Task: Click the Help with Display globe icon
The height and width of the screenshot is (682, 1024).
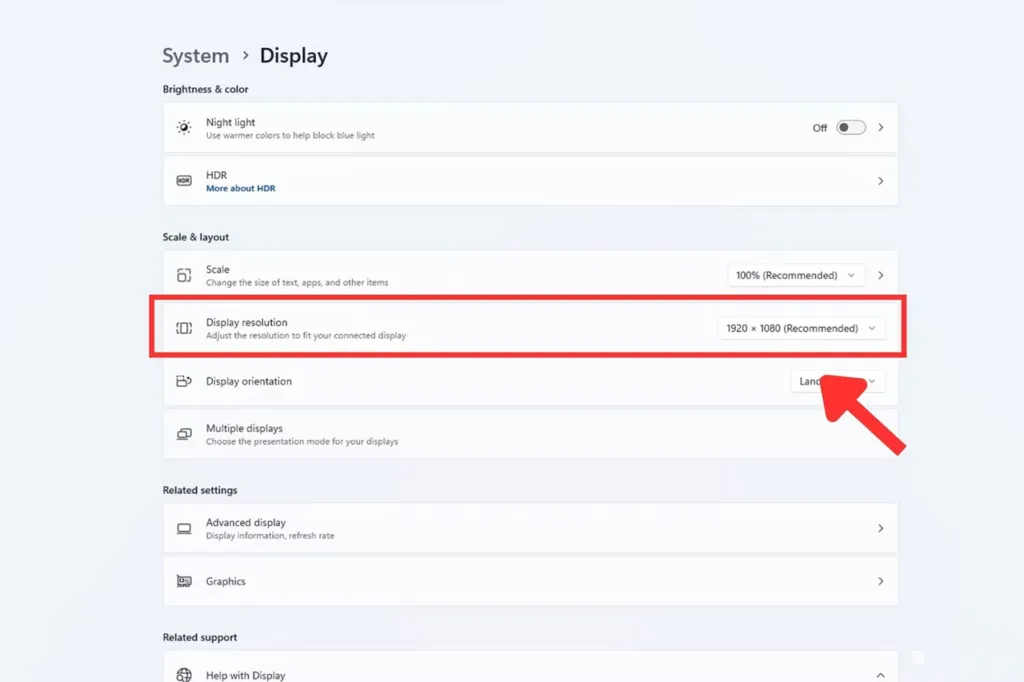Action: click(x=184, y=675)
